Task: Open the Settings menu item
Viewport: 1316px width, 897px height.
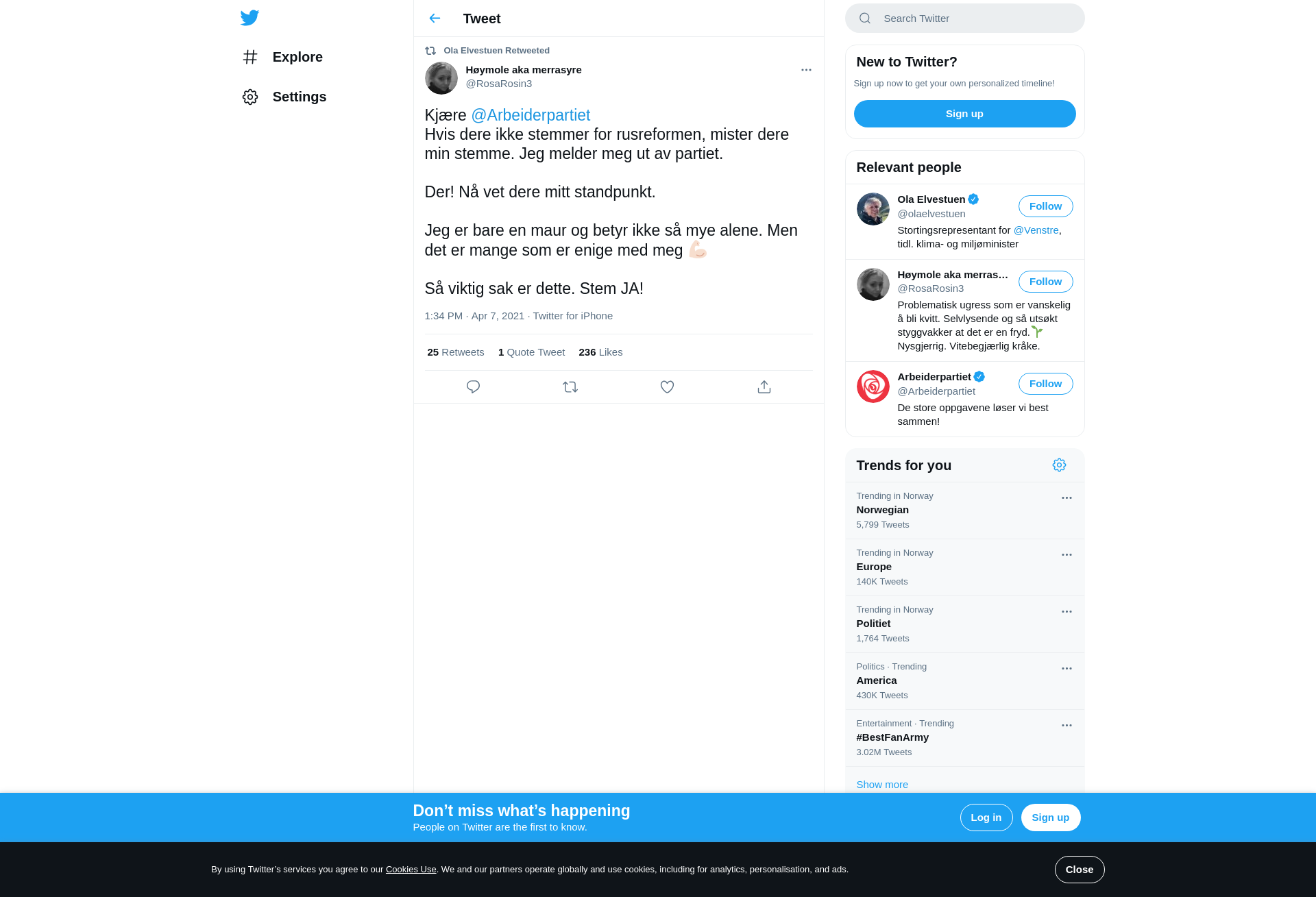Action: (x=284, y=97)
